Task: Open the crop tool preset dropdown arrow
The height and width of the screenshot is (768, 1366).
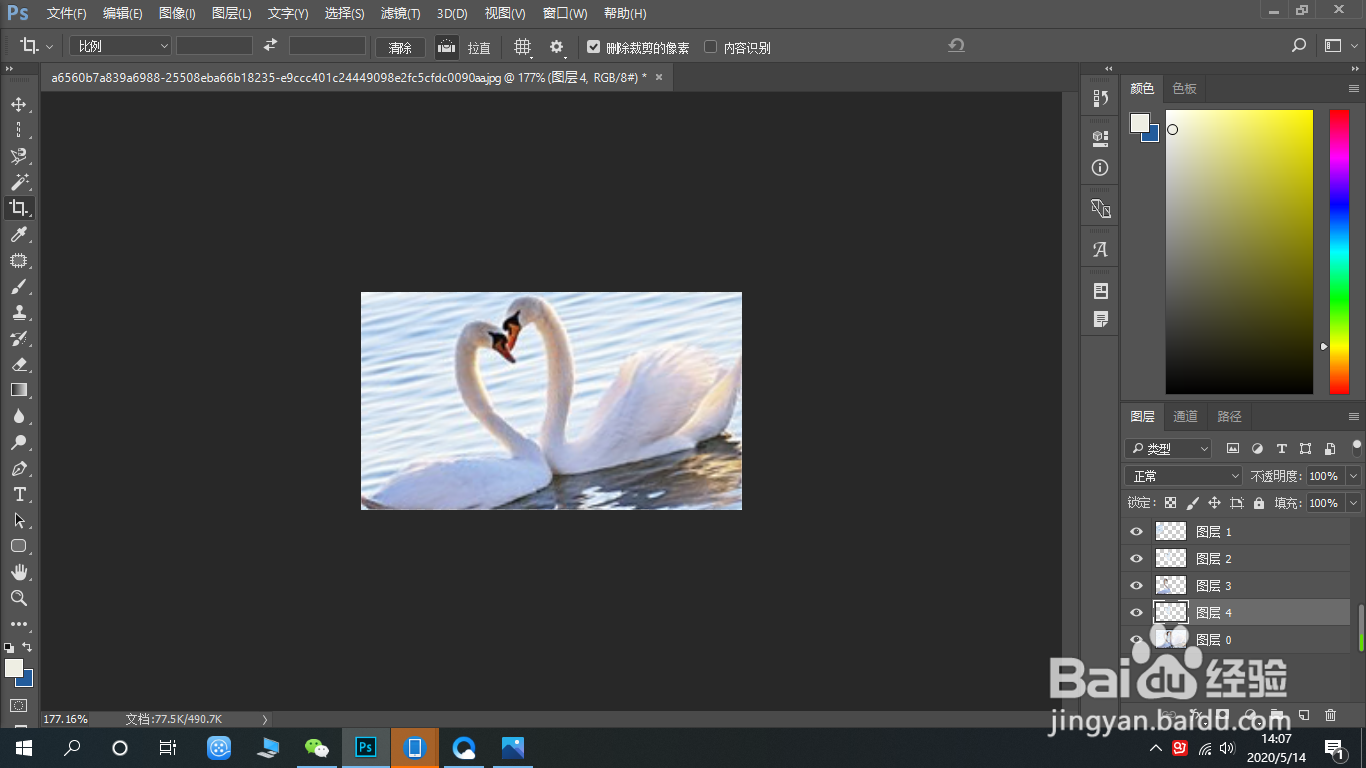Action: coord(50,47)
